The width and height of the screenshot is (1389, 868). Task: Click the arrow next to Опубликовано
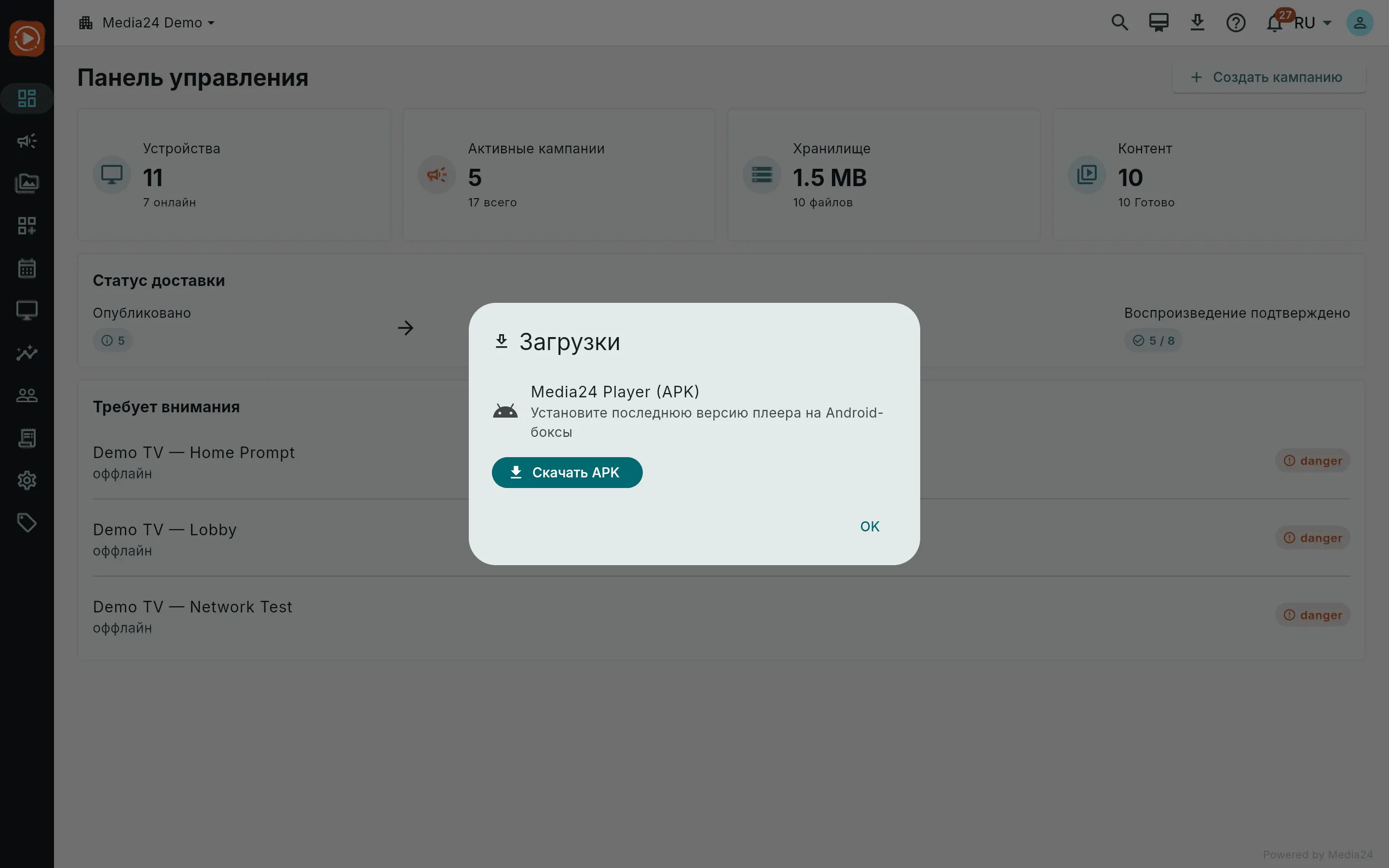point(405,328)
